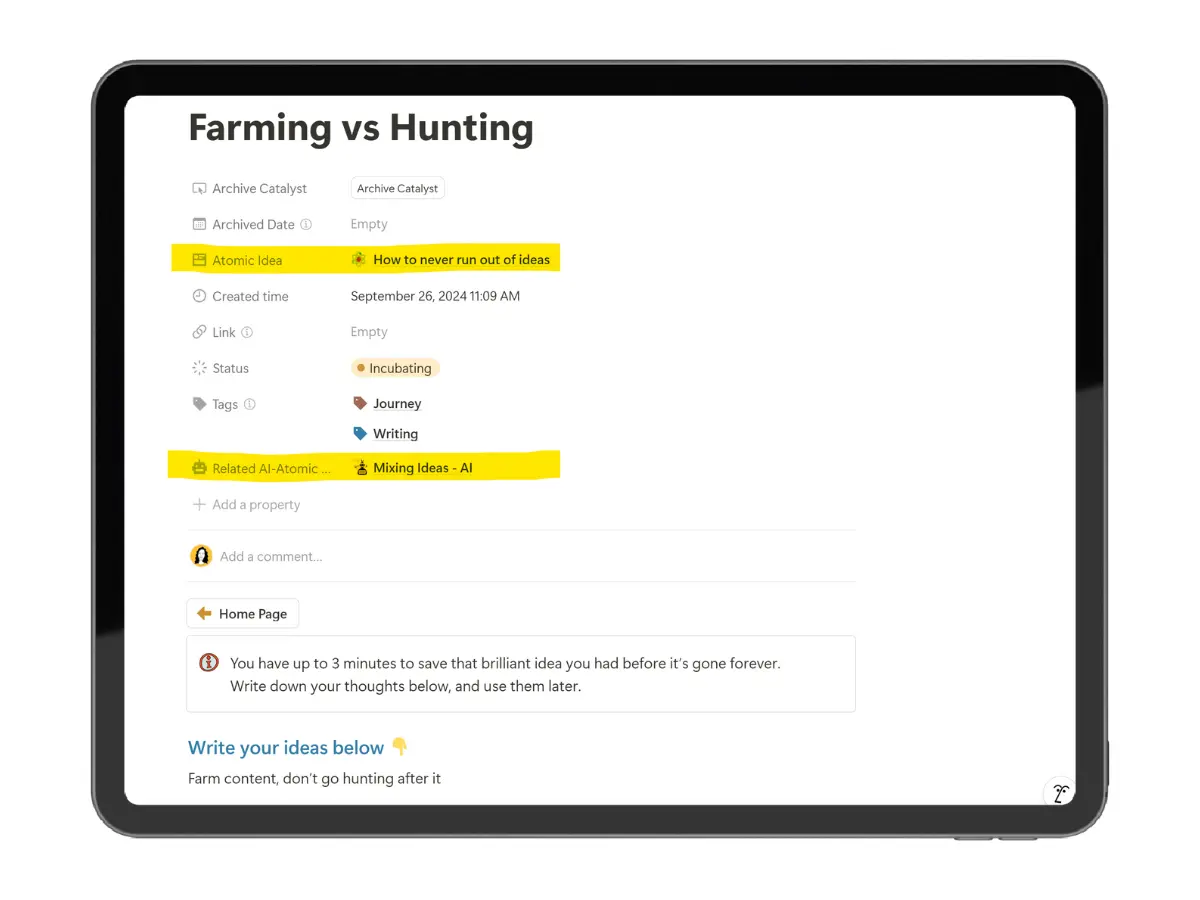The image size is (1200, 900).
Task: Click the spinner icon beside Status
Action: coord(199,368)
